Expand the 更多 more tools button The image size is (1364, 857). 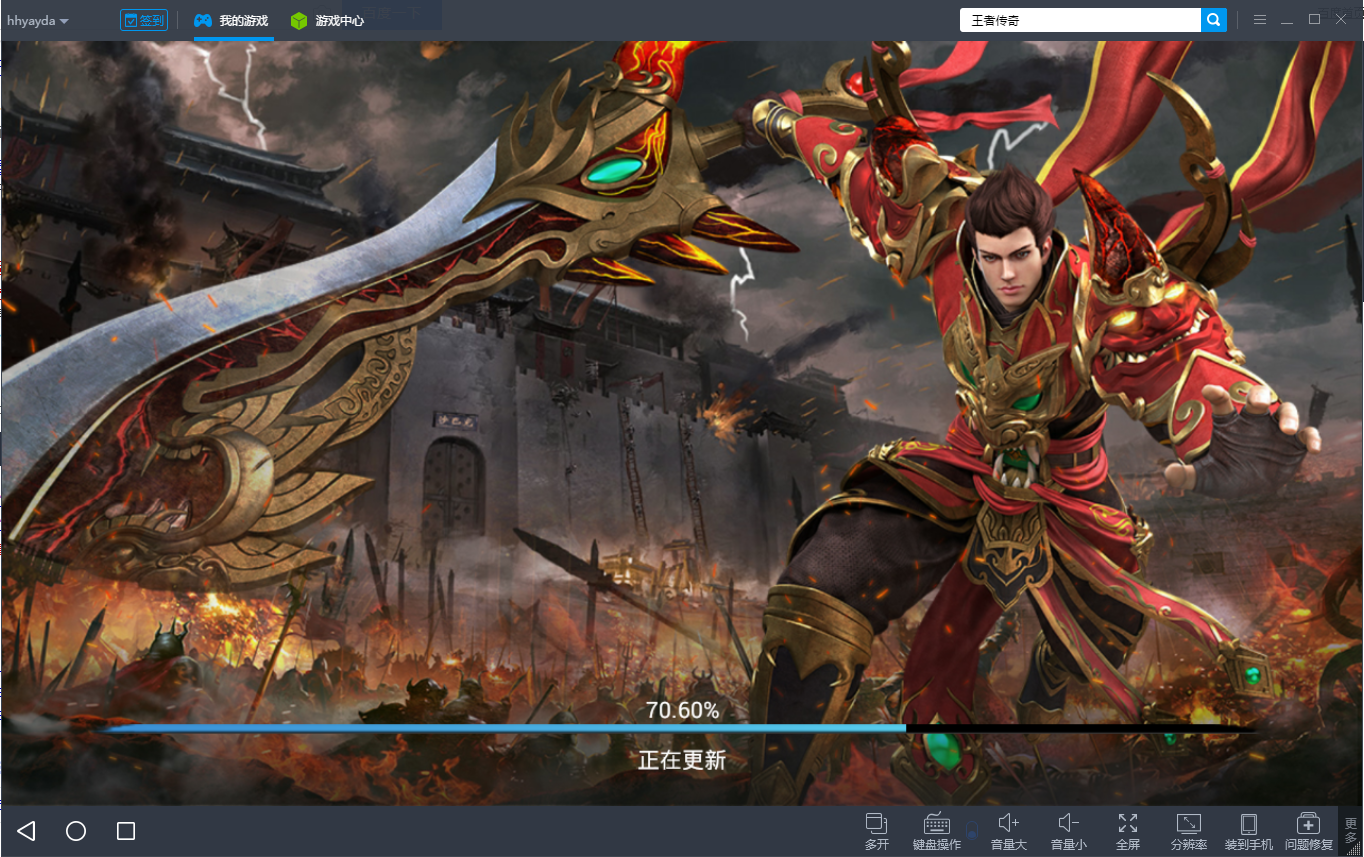(1351, 831)
